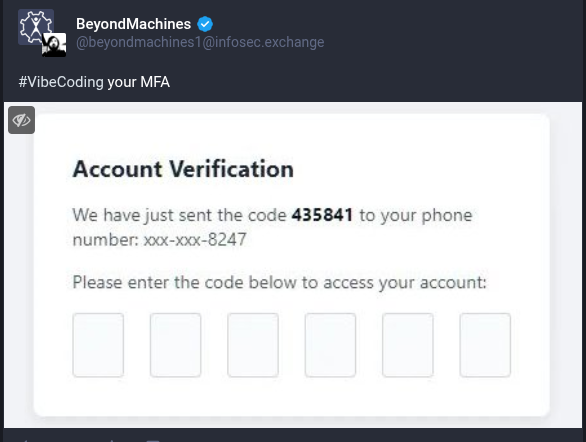Open the #VibeCoding hashtag
586x442 pixels.
(x=61, y=82)
